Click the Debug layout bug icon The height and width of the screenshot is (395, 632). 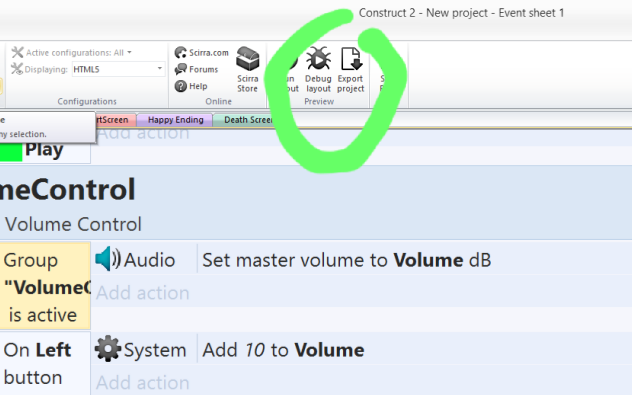point(318,58)
